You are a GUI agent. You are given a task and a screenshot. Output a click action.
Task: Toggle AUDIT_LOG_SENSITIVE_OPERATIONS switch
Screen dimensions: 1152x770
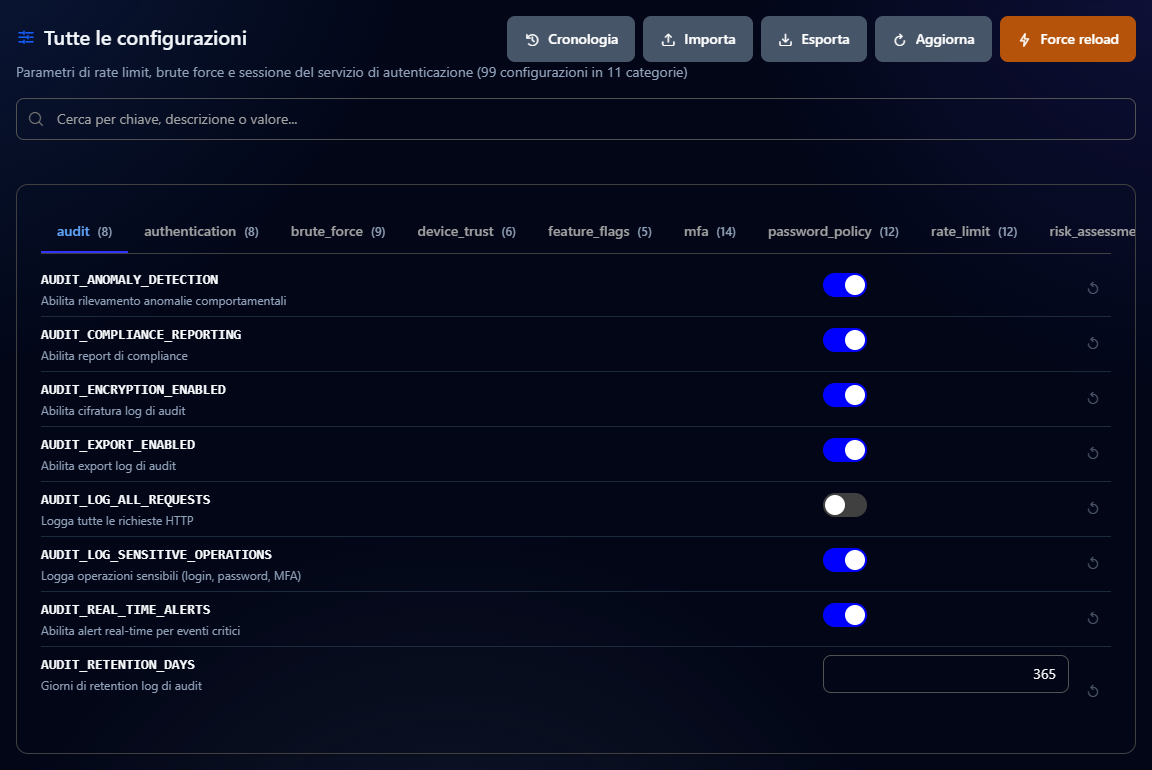(x=845, y=561)
